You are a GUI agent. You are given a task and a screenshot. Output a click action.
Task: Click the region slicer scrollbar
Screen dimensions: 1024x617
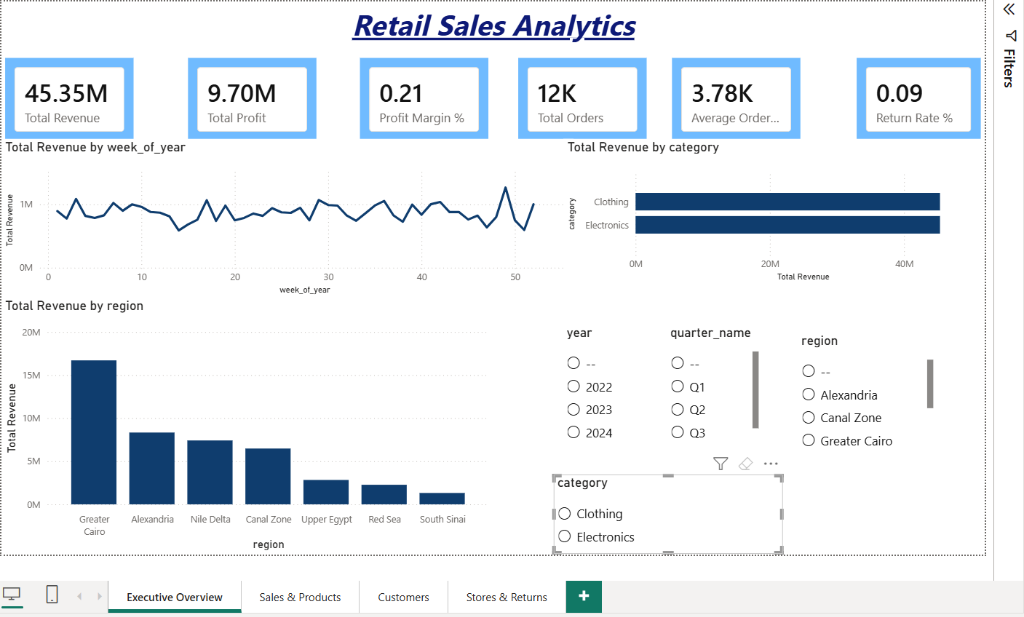click(x=930, y=383)
